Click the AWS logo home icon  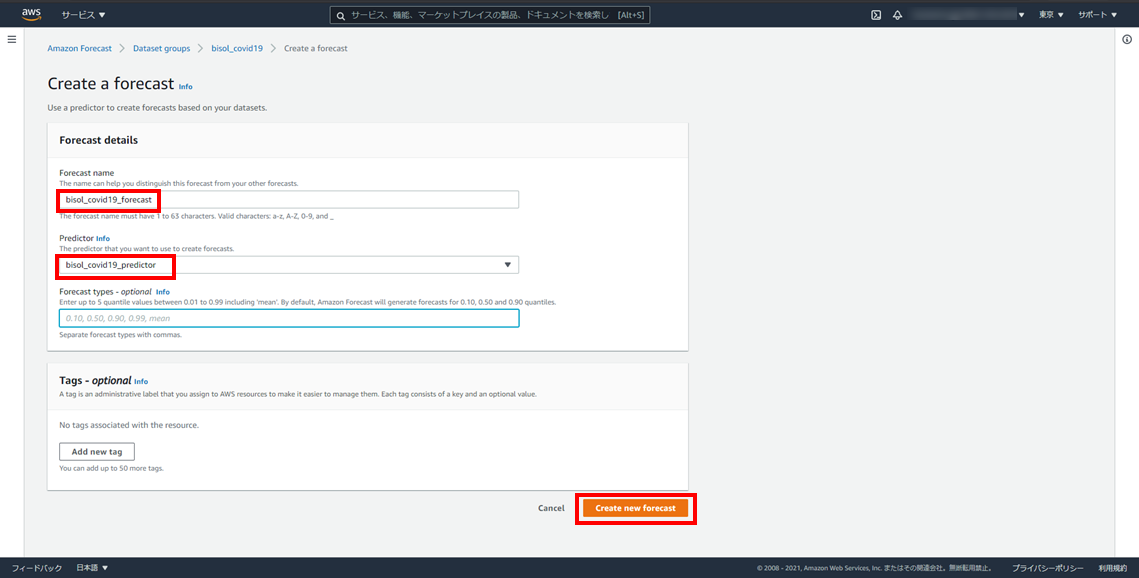tap(31, 14)
